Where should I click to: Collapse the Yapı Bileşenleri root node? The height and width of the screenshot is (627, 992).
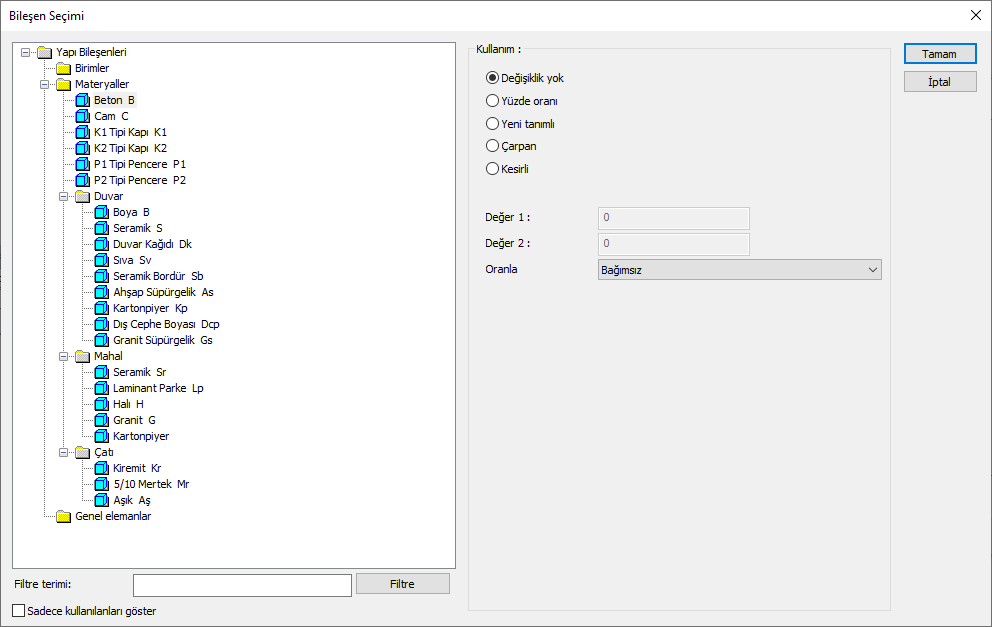point(25,53)
